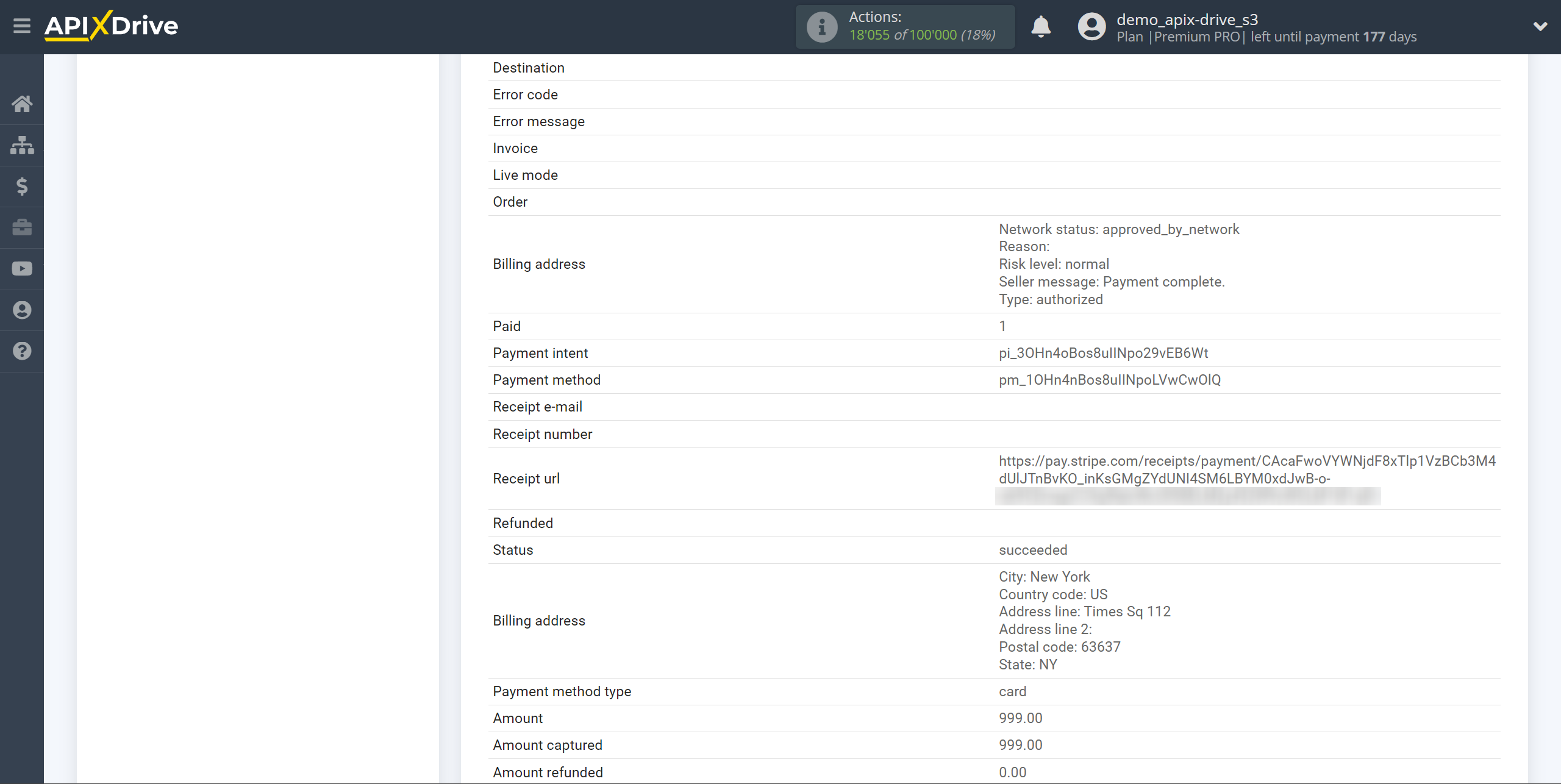Click the user avatar icon

click(1091, 27)
